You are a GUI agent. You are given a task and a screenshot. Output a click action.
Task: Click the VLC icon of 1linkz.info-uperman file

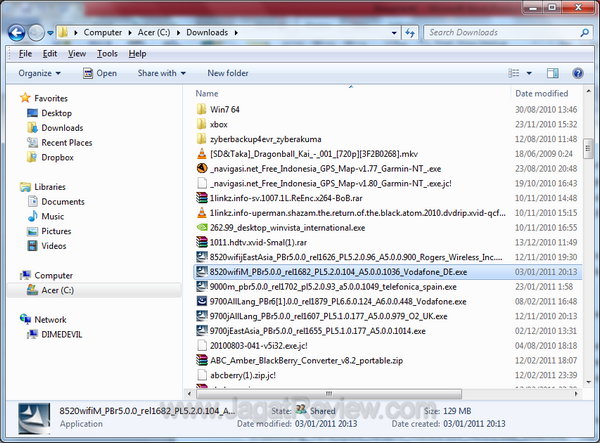(x=202, y=213)
